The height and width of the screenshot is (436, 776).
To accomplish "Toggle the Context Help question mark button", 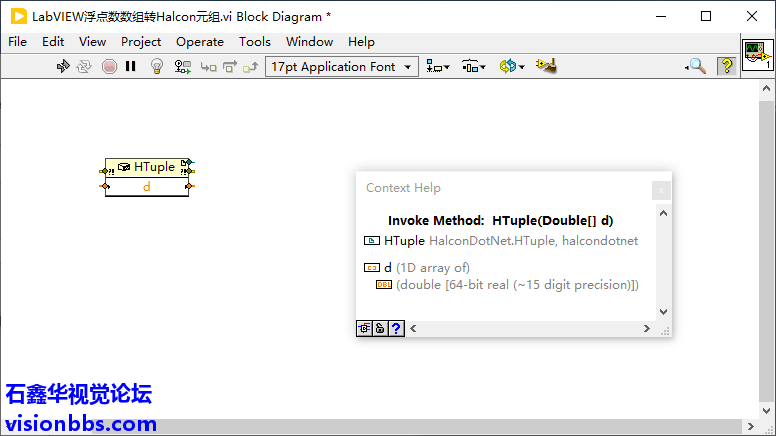I will click(726, 66).
